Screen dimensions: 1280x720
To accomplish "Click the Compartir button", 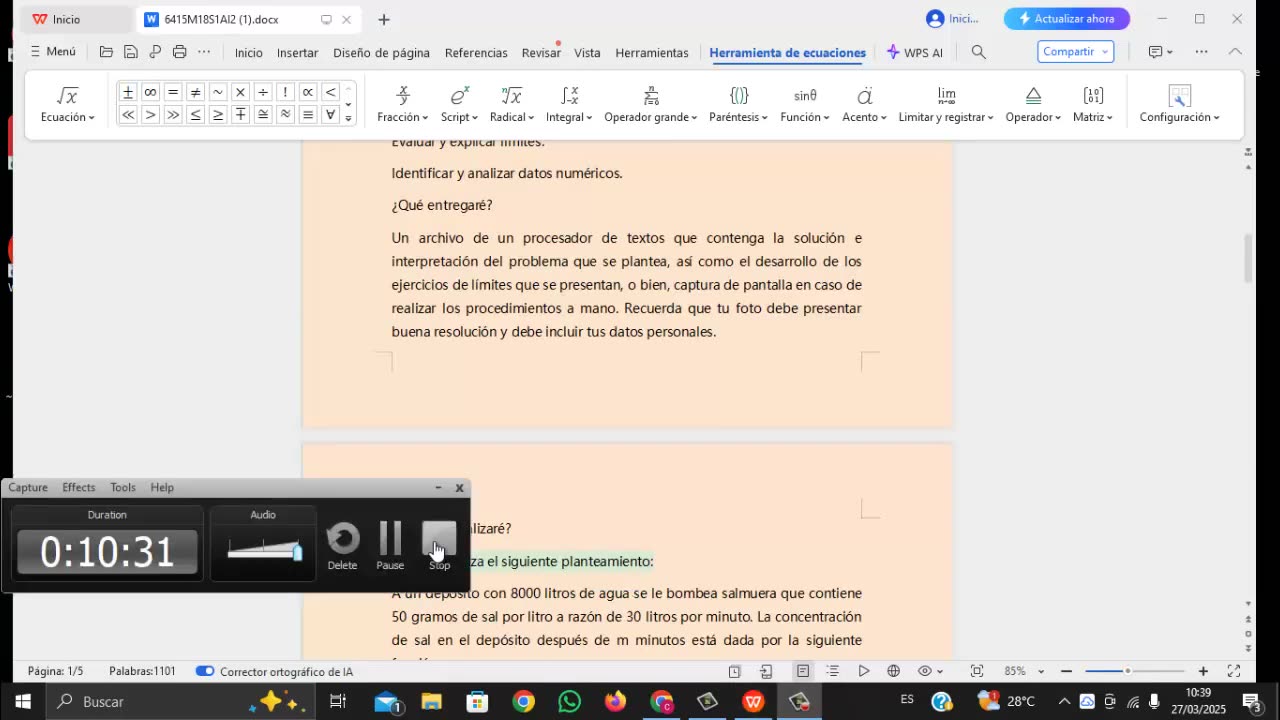I will 1075,52.
